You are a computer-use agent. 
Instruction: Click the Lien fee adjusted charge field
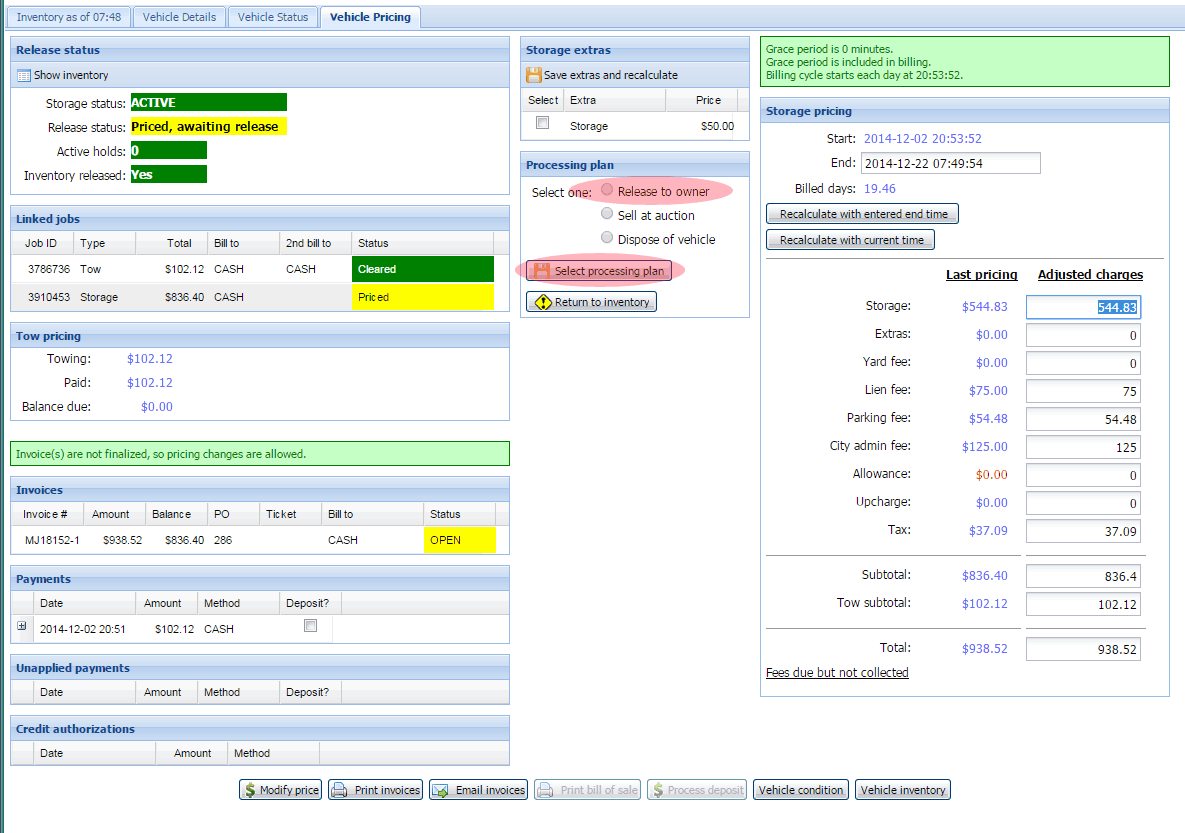[x=1083, y=391]
